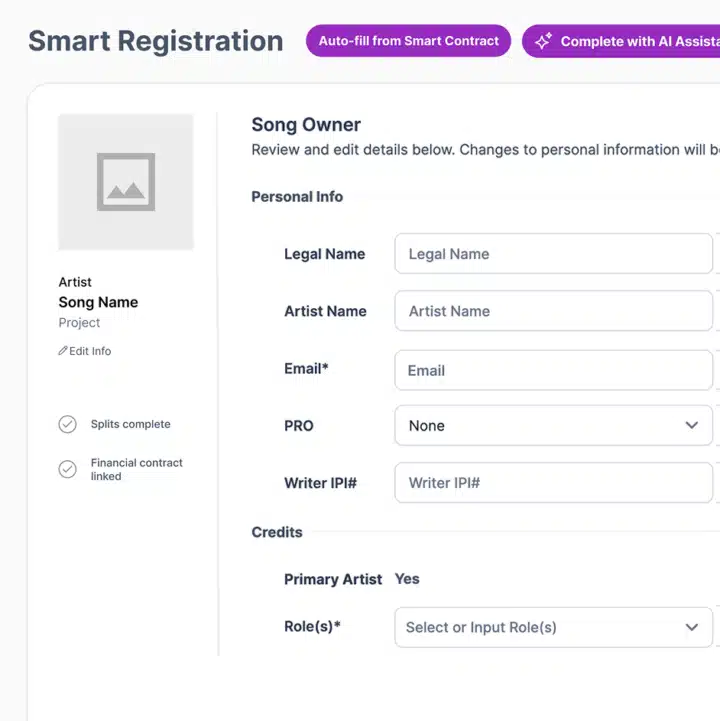Focus the Email input field

pyautogui.click(x=554, y=370)
